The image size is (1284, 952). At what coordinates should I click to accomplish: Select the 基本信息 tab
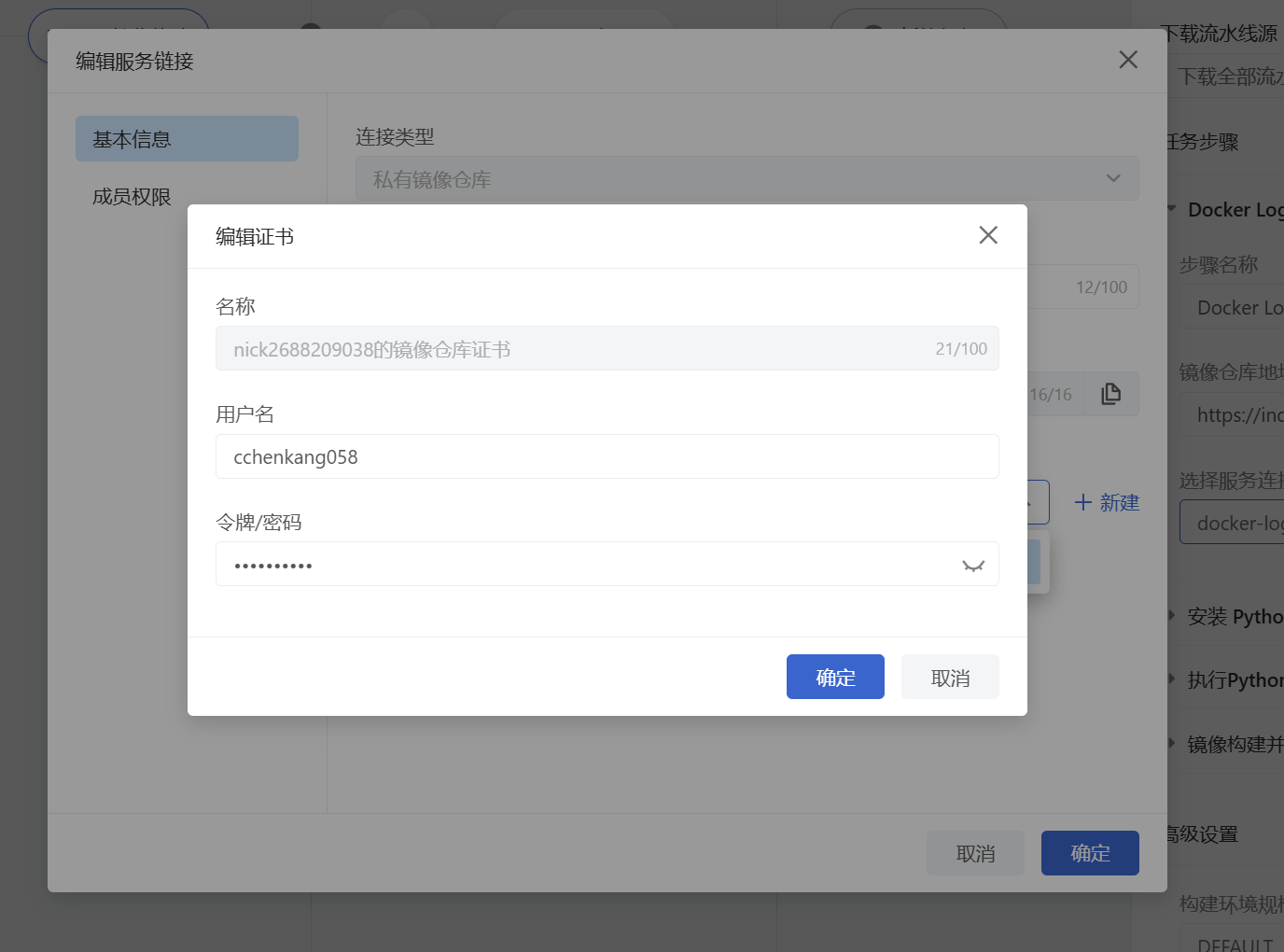(x=187, y=139)
